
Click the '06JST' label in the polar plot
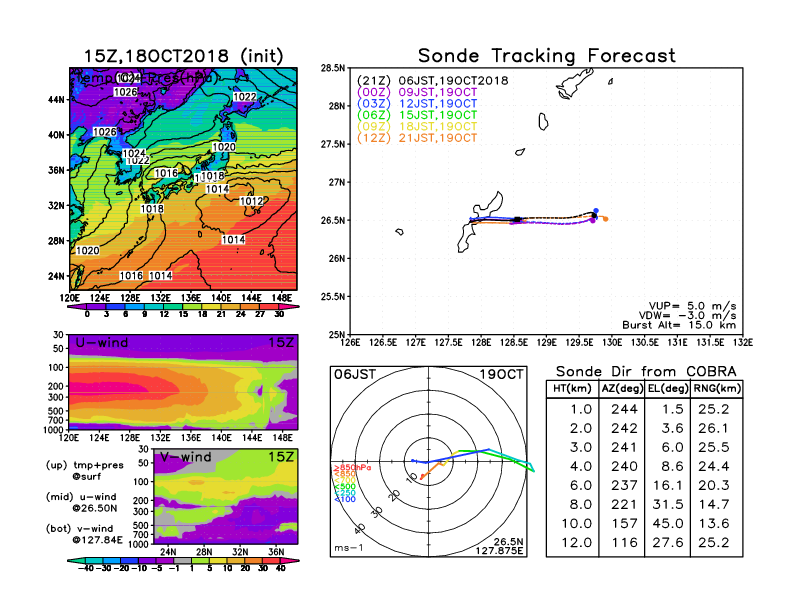(355, 374)
